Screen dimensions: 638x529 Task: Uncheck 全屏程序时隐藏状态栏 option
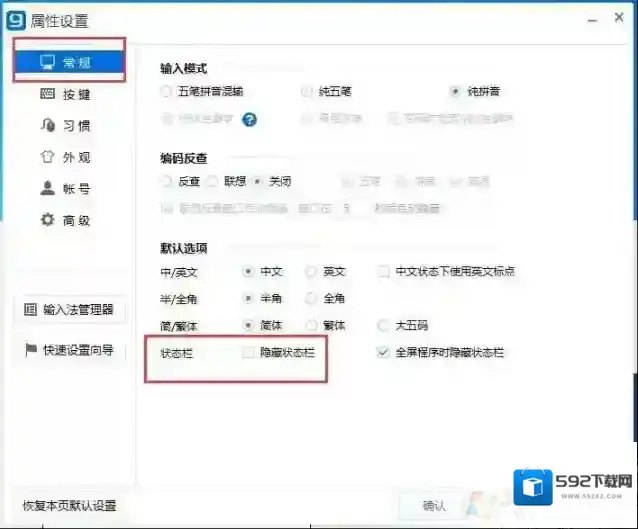pos(383,352)
